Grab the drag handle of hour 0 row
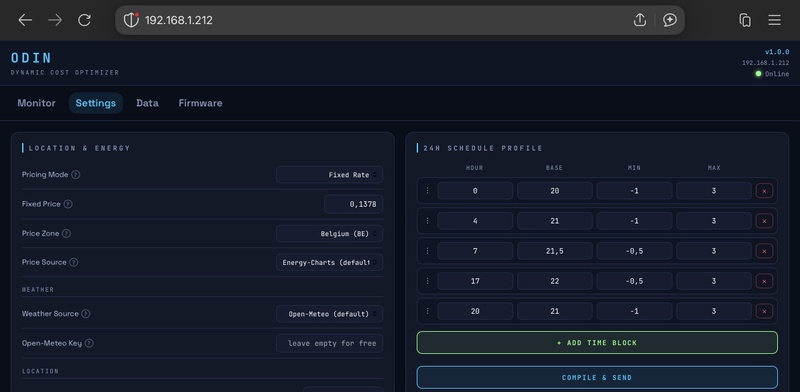This screenshot has height=392, width=800. [x=428, y=191]
